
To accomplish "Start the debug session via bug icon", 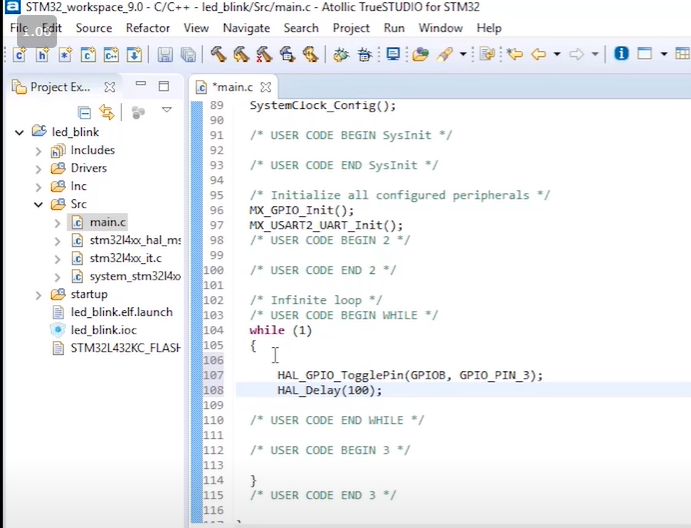I will pos(340,55).
